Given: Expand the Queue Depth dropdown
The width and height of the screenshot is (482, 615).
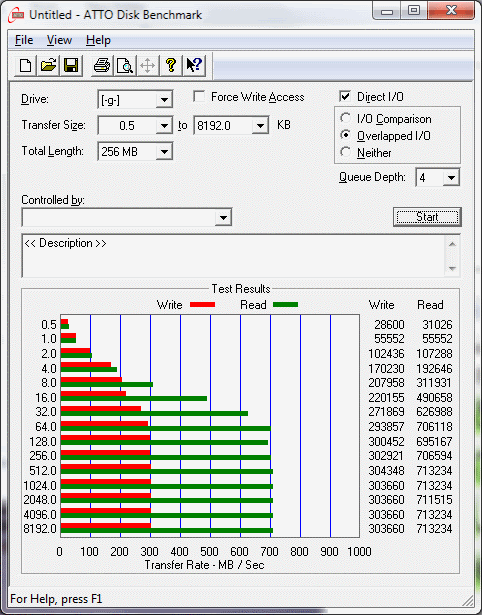Looking at the screenshot, I should 451,178.
